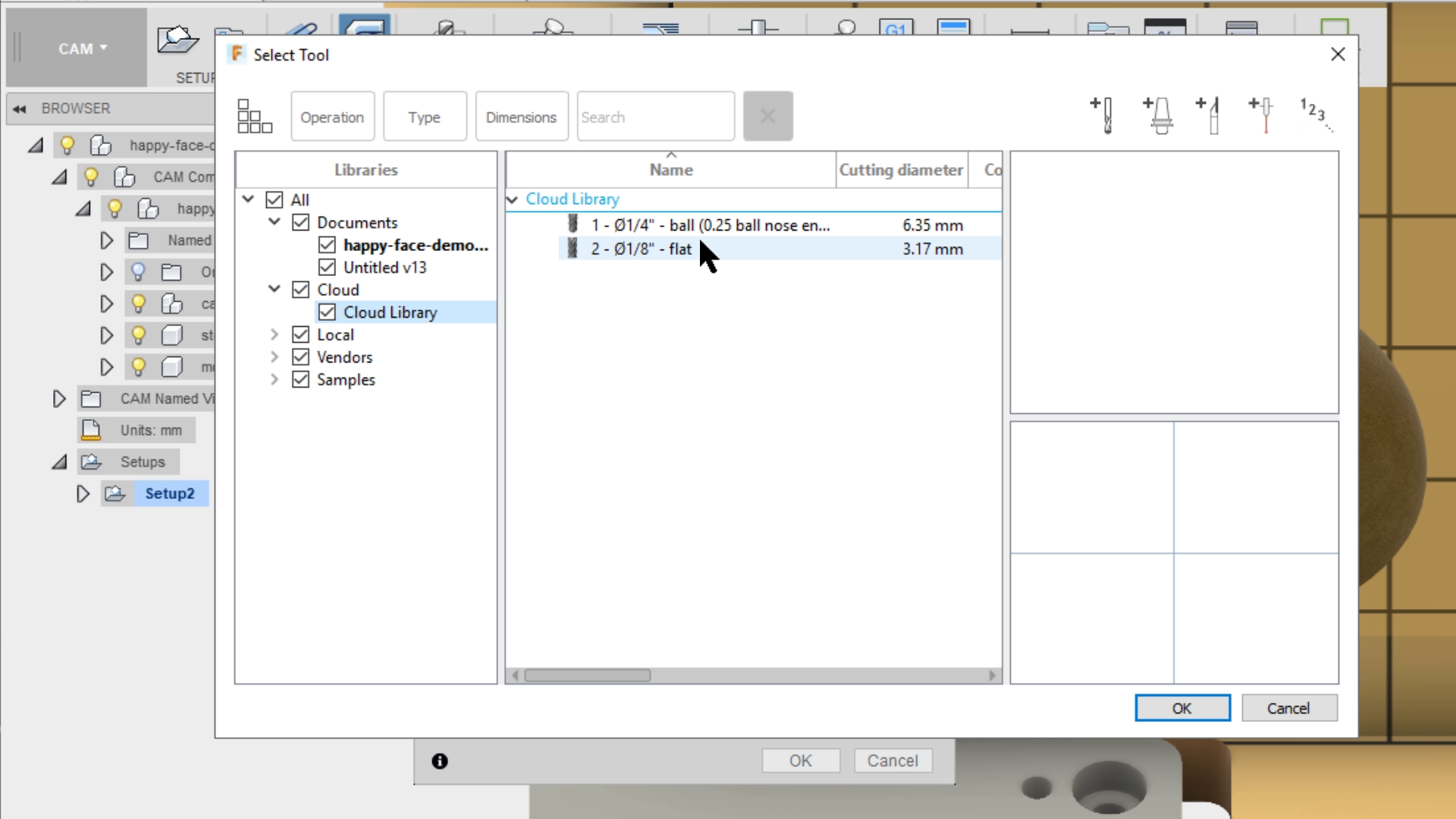Expand the Vendors library section

click(275, 357)
